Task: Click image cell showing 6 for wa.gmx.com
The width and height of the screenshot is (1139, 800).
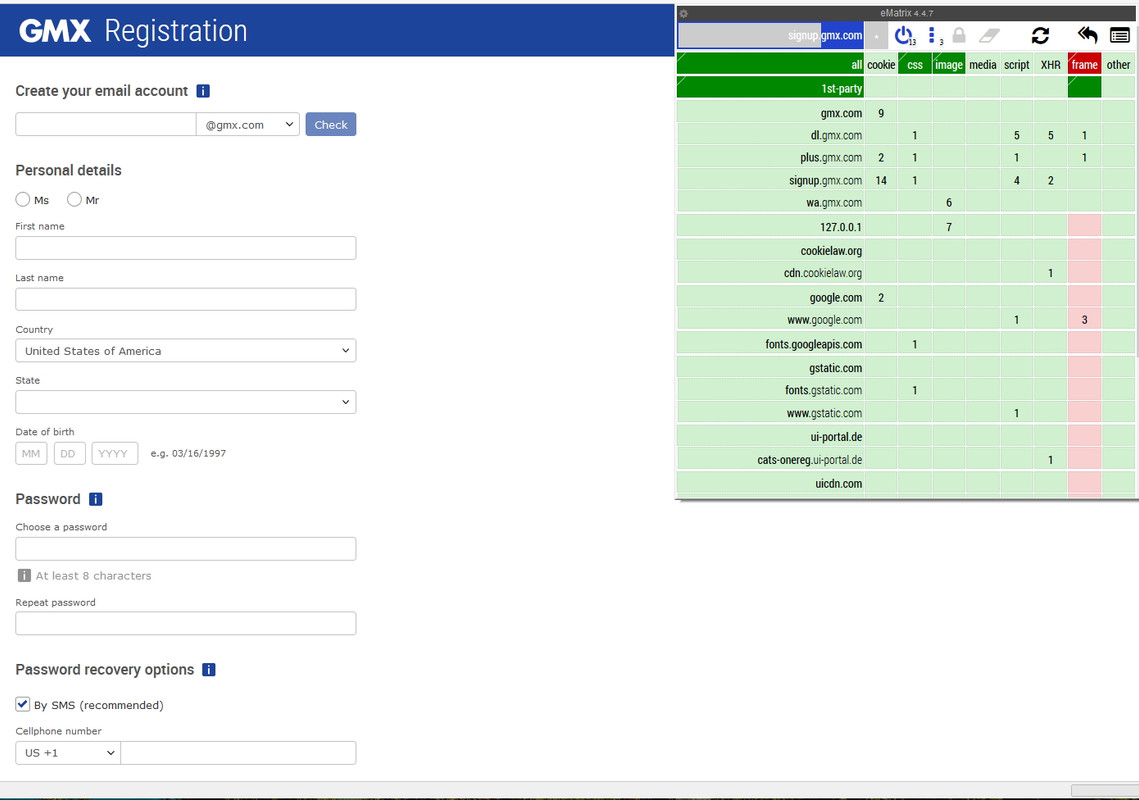Action: 949,202
